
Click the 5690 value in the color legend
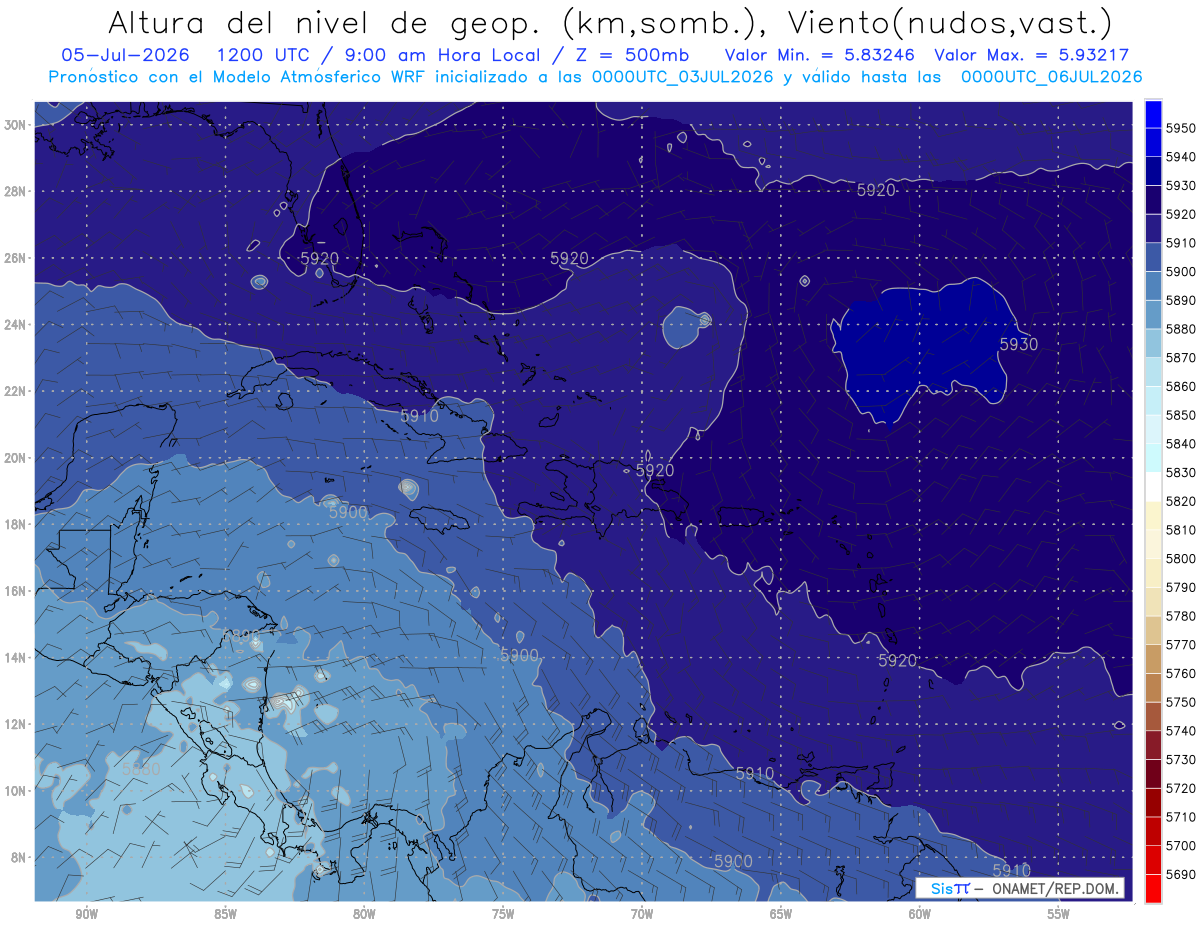1180,874
